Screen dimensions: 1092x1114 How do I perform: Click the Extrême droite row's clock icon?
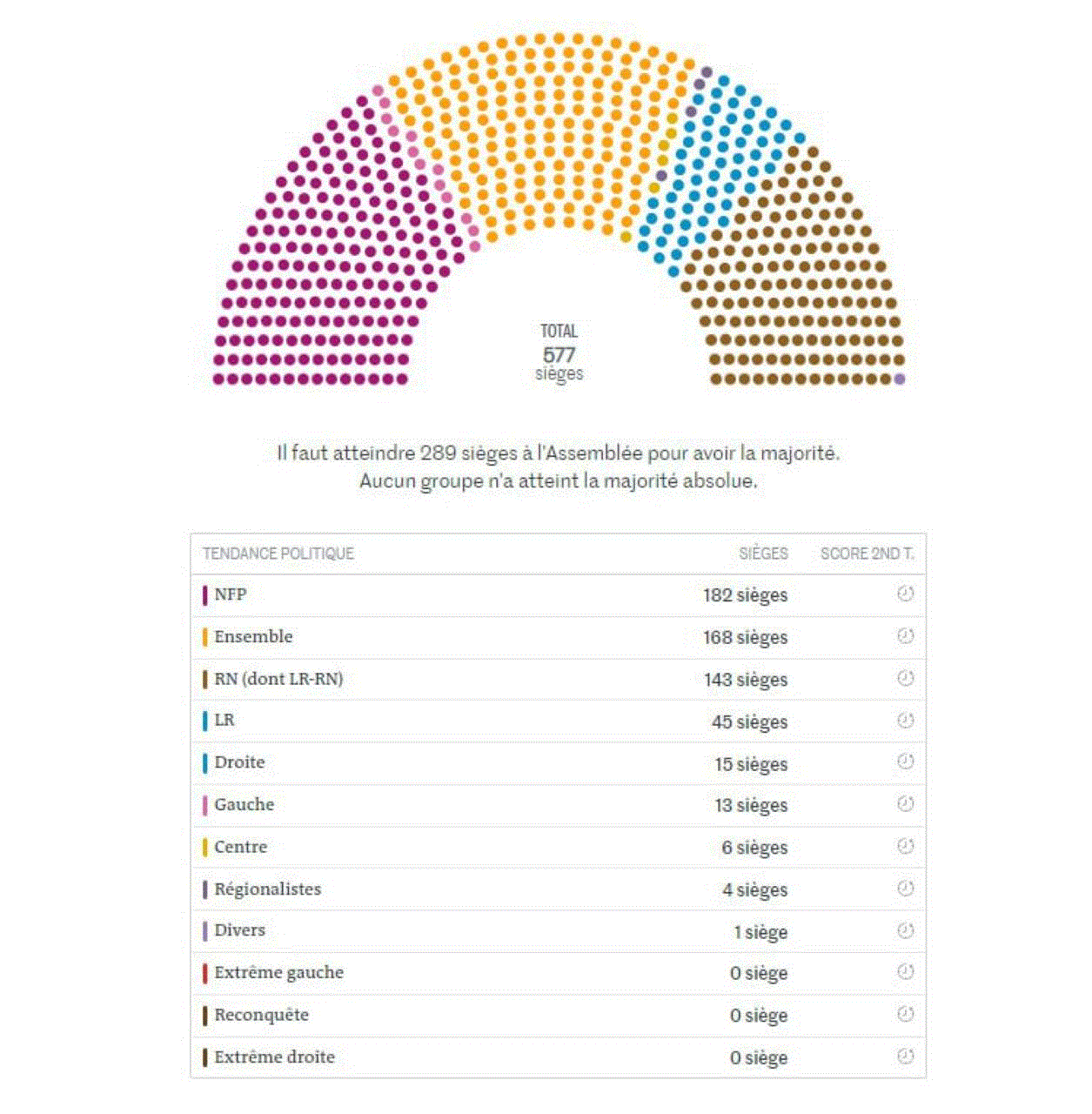pos(905,1057)
